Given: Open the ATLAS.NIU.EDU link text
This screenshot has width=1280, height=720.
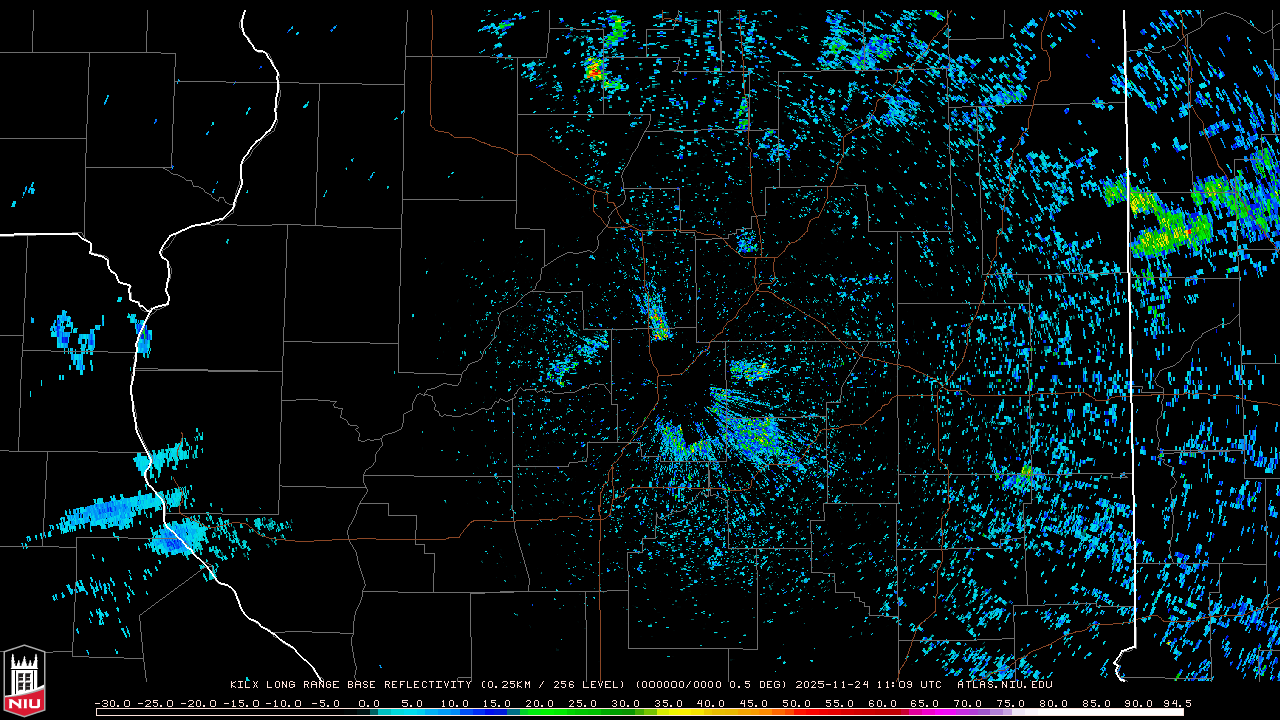Looking at the screenshot, I should (1004, 685).
